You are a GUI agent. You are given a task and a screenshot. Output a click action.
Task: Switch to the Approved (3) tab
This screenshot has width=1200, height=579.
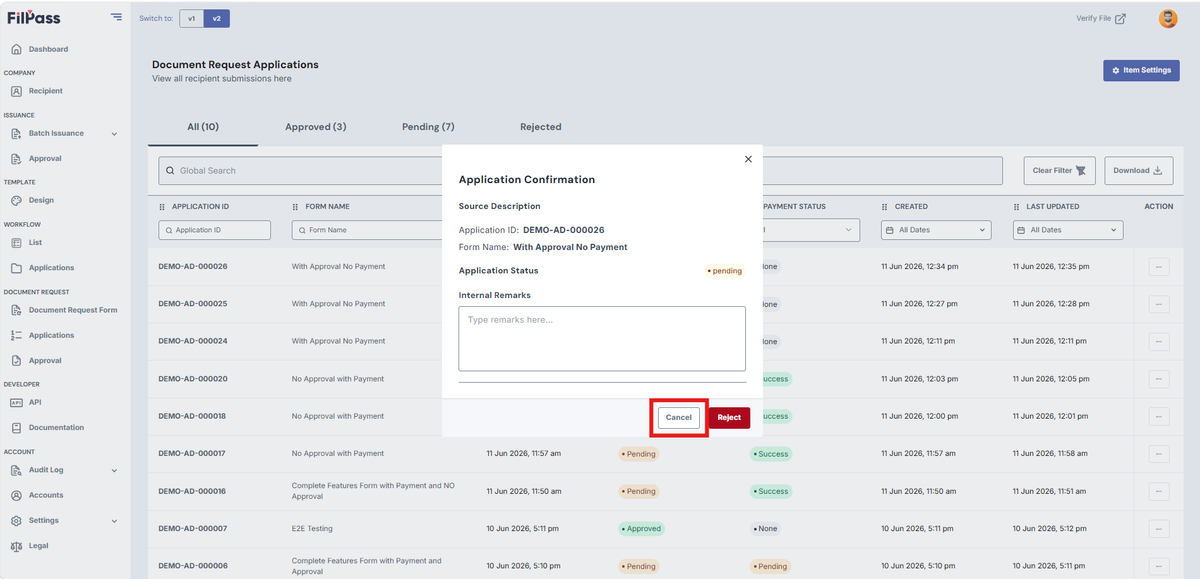pos(316,127)
